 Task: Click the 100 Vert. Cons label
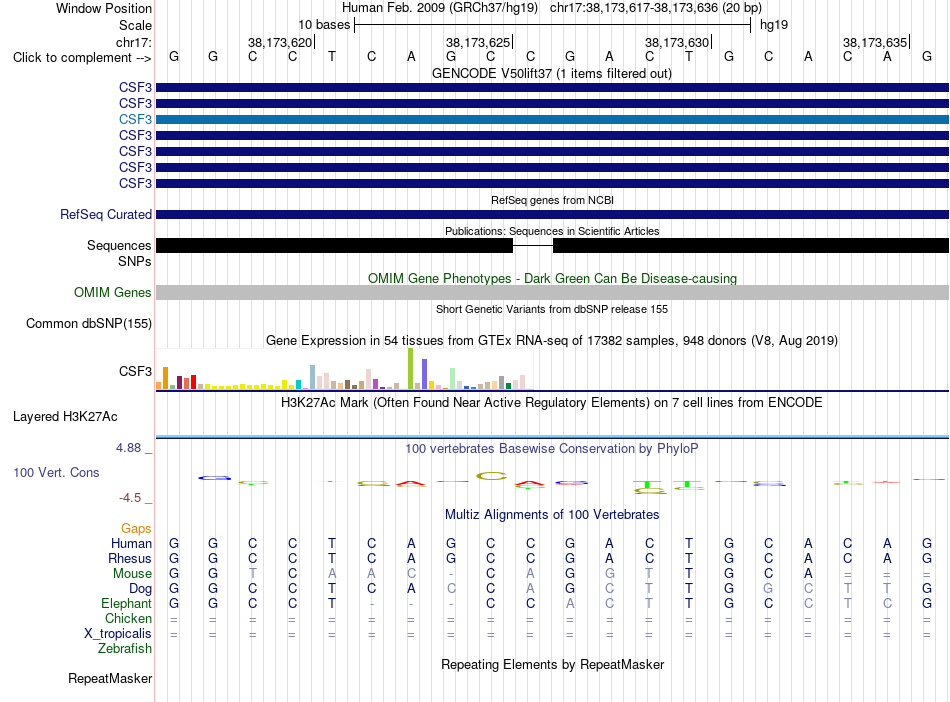click(x=56, y=472)
